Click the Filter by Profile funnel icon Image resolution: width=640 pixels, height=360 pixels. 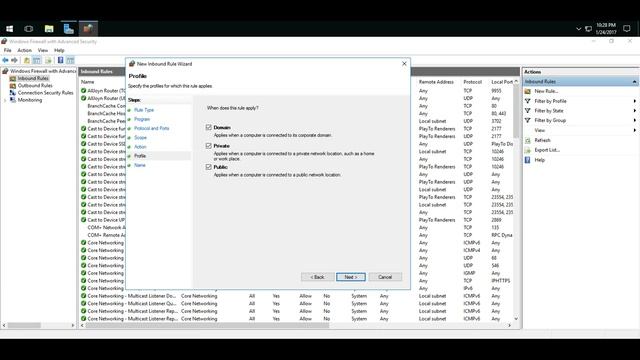528,101
